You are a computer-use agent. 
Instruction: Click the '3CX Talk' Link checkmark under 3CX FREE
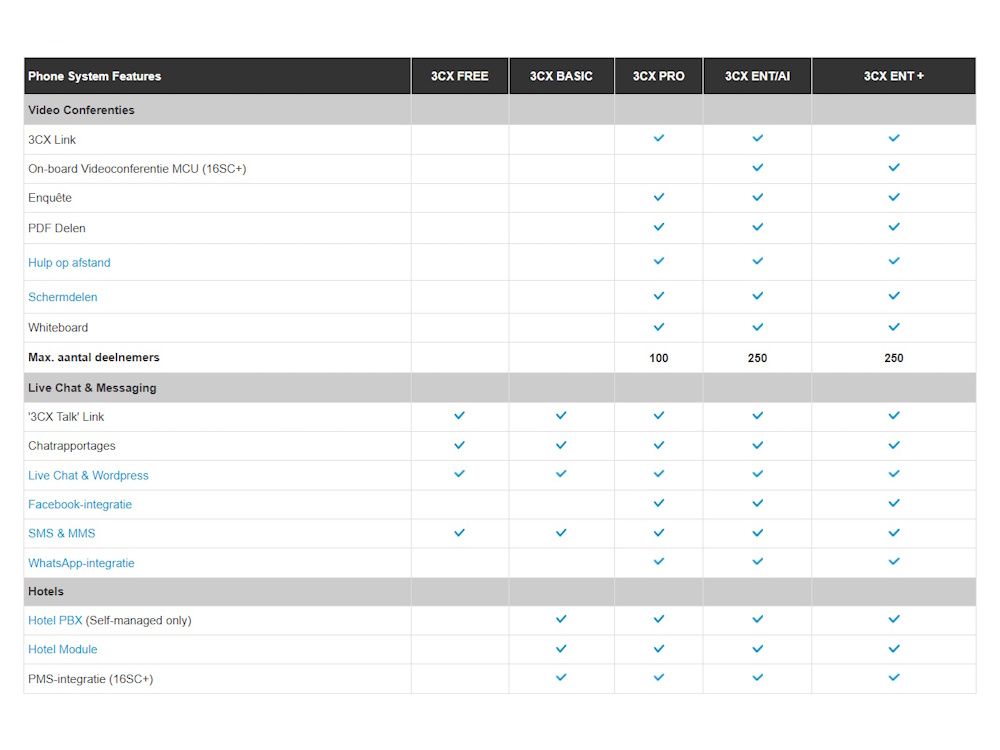[x=459, y=415]
